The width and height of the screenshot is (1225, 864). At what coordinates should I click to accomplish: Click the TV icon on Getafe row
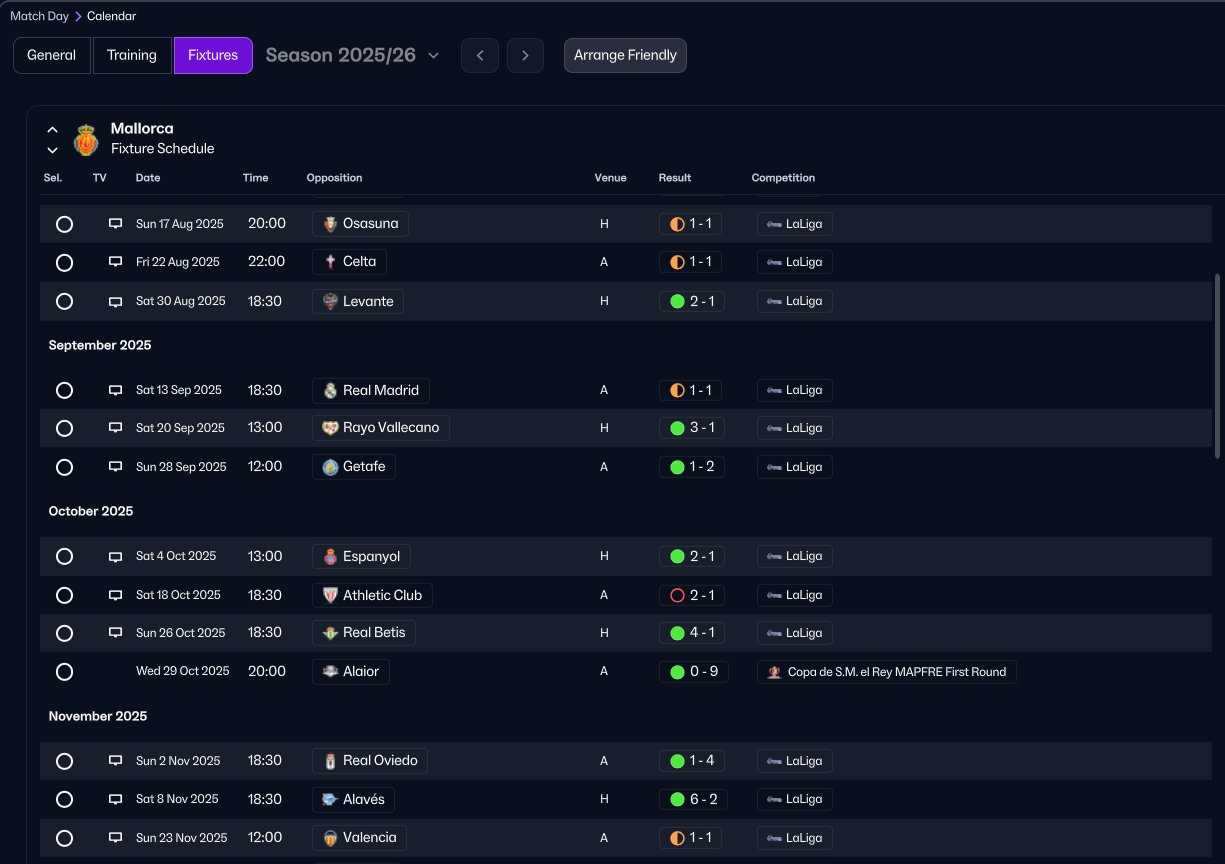(x=116, y=467)
